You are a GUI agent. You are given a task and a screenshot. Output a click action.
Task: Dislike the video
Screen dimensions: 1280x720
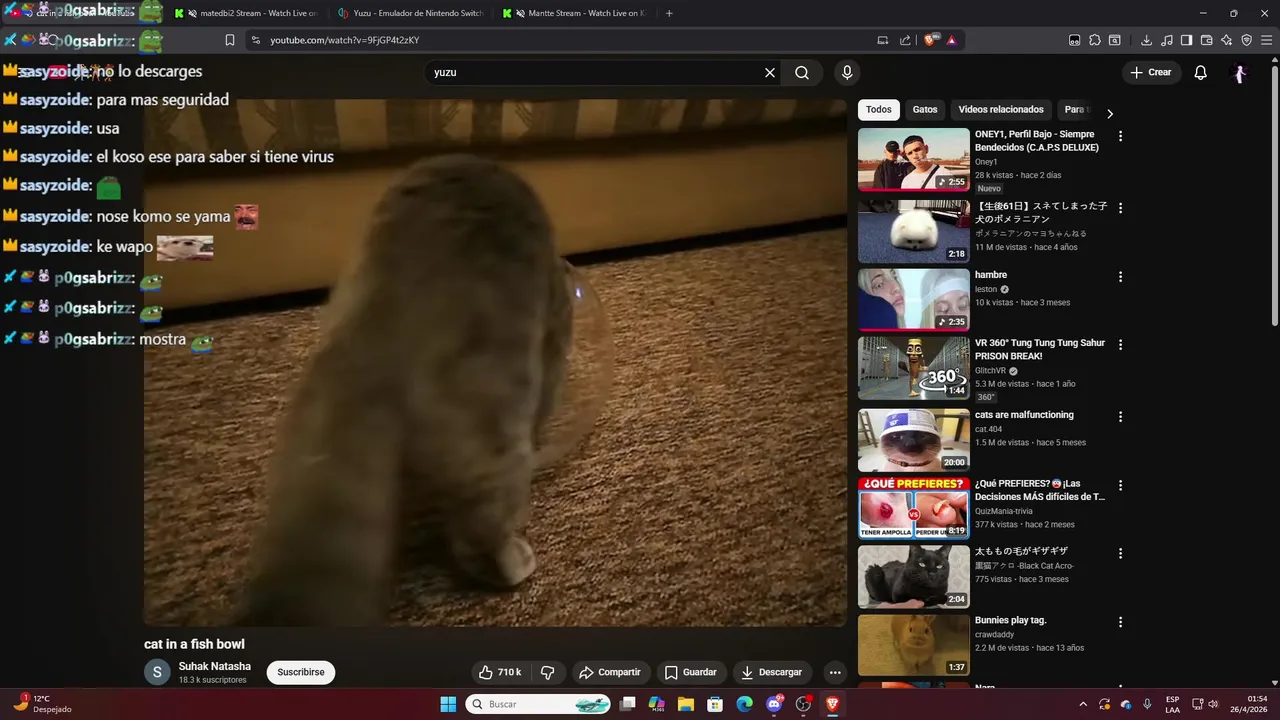pos(547,672)
